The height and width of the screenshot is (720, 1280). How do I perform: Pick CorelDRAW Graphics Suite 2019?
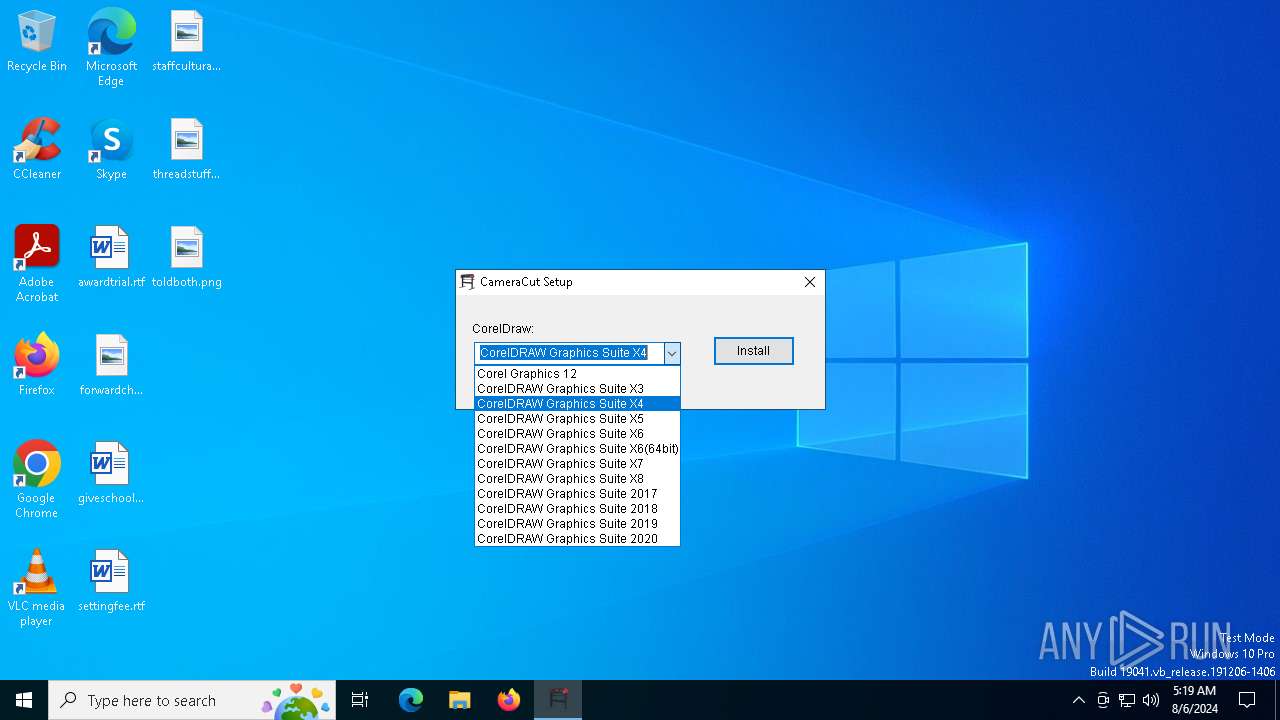point(577,524)
